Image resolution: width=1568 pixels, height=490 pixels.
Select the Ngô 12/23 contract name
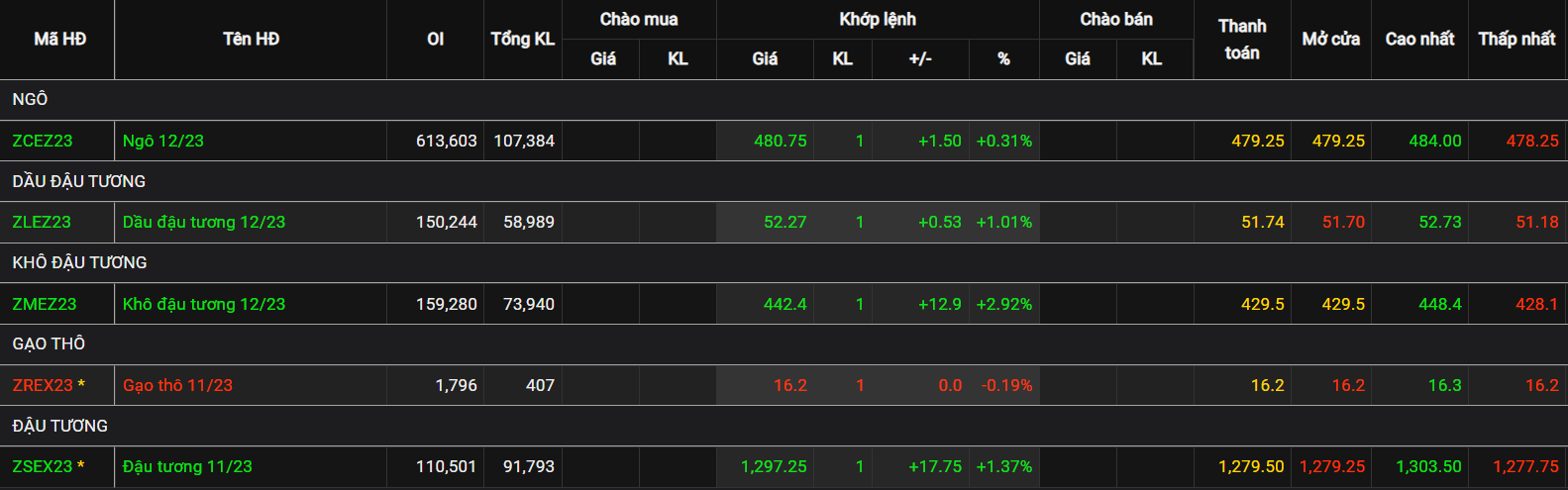(x=163, y=141)
